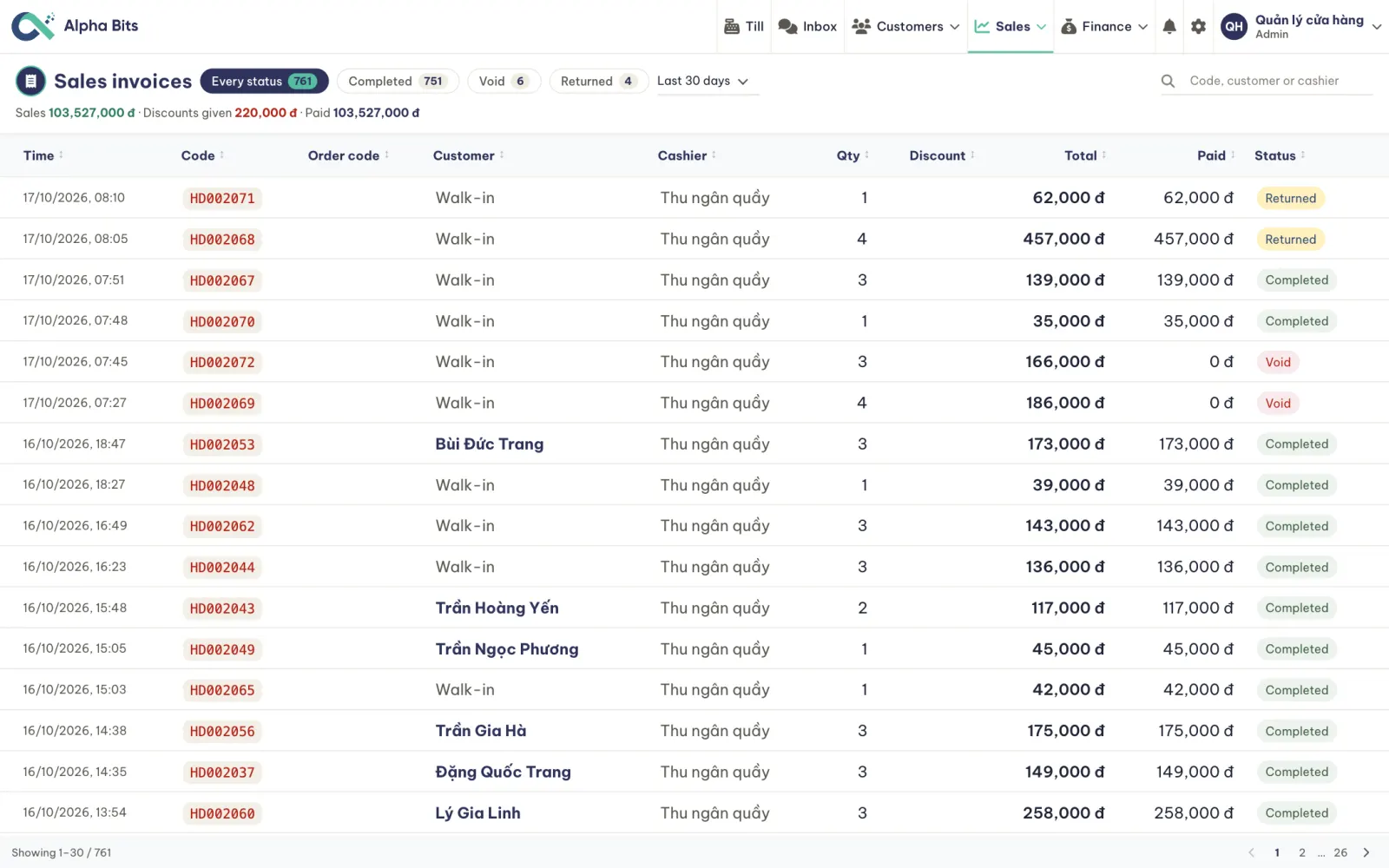Sort by Order code column arrows

pyautogui.click(x=386, y=155)
